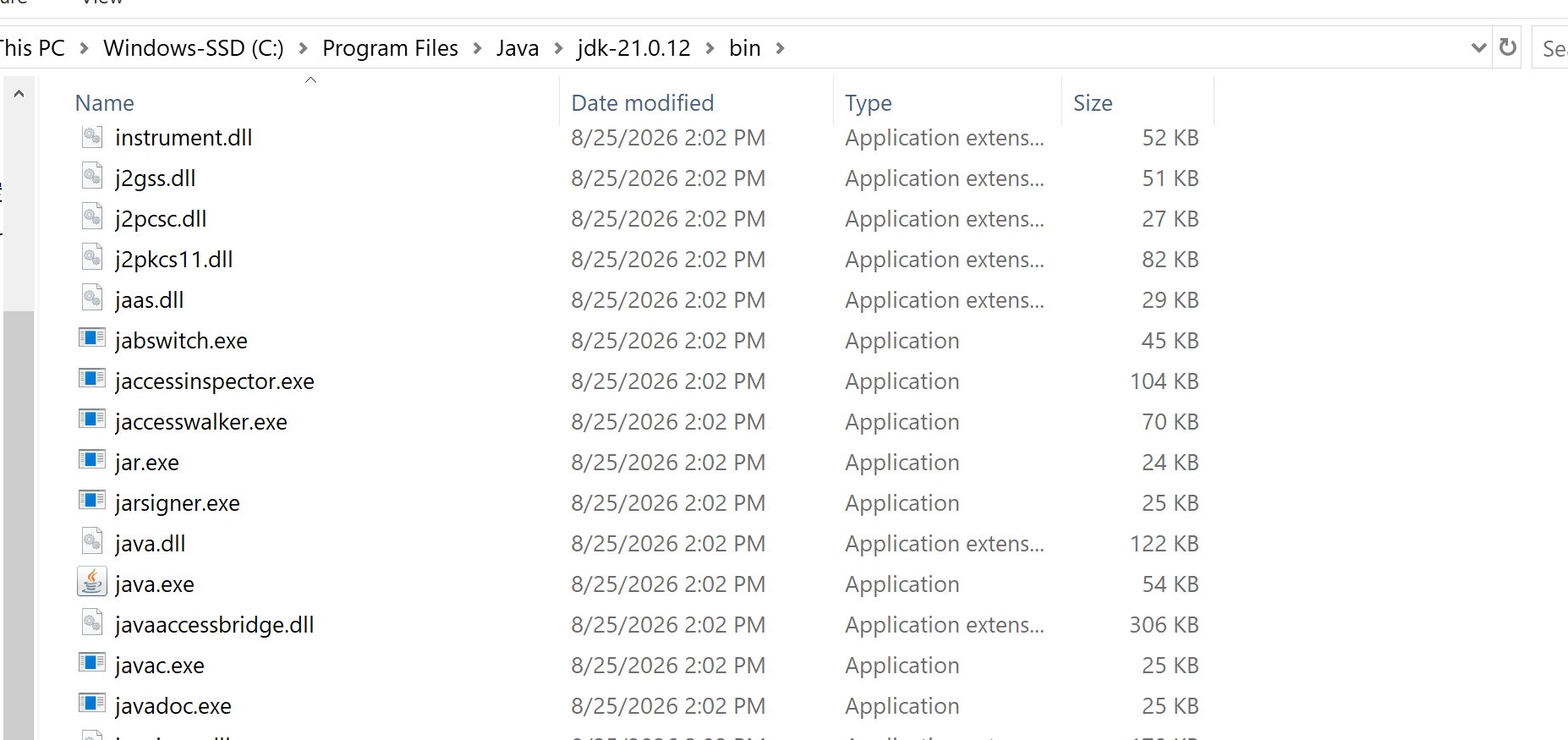Select the file name j2pkcs11.dll
This screenshot has height=740, width=1568.
pos(174,260)
